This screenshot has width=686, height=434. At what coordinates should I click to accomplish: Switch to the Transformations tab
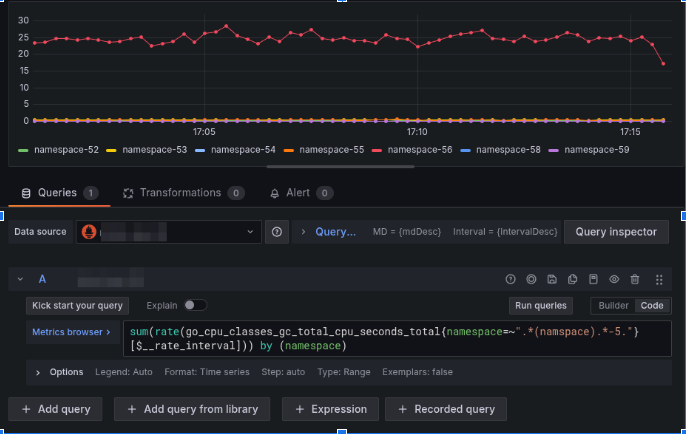coord(180,193)
